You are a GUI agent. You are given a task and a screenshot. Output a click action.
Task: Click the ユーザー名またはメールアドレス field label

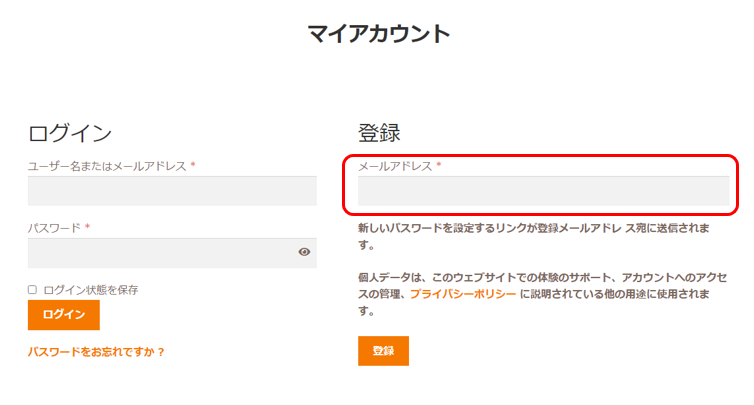pos(107,166)
